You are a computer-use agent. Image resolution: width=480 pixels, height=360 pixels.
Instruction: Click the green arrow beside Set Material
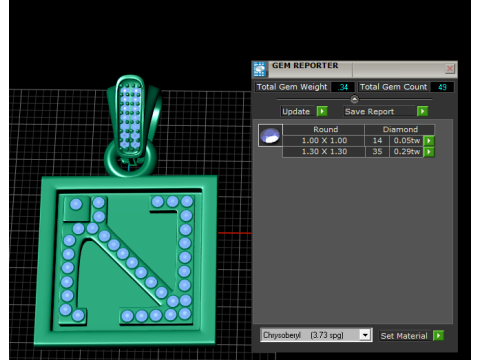pyautogui.click(x=438, y=335)
